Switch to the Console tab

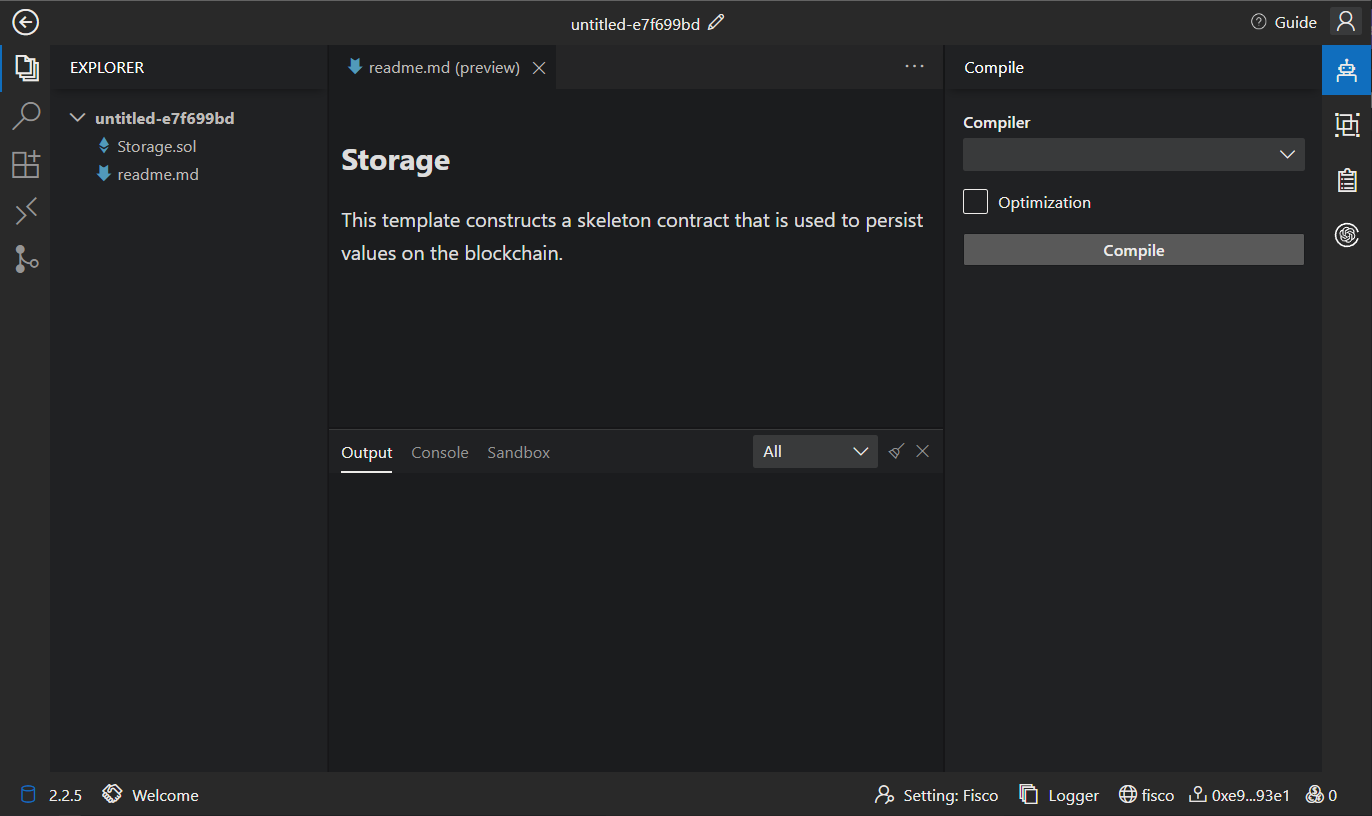pyautogui.click(x=440, y=453)
